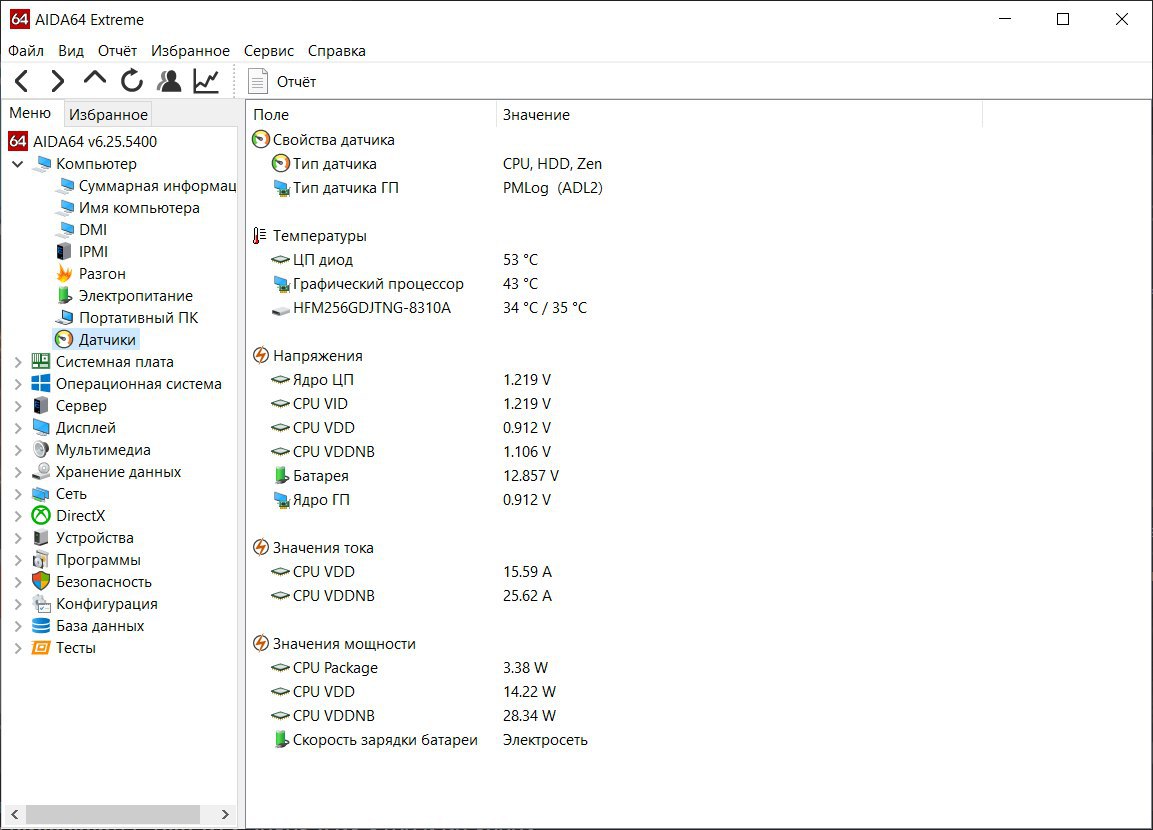Screen dimensions: 1153x830
Task: Open the graph chart toolbar icon
Action: 206,81
